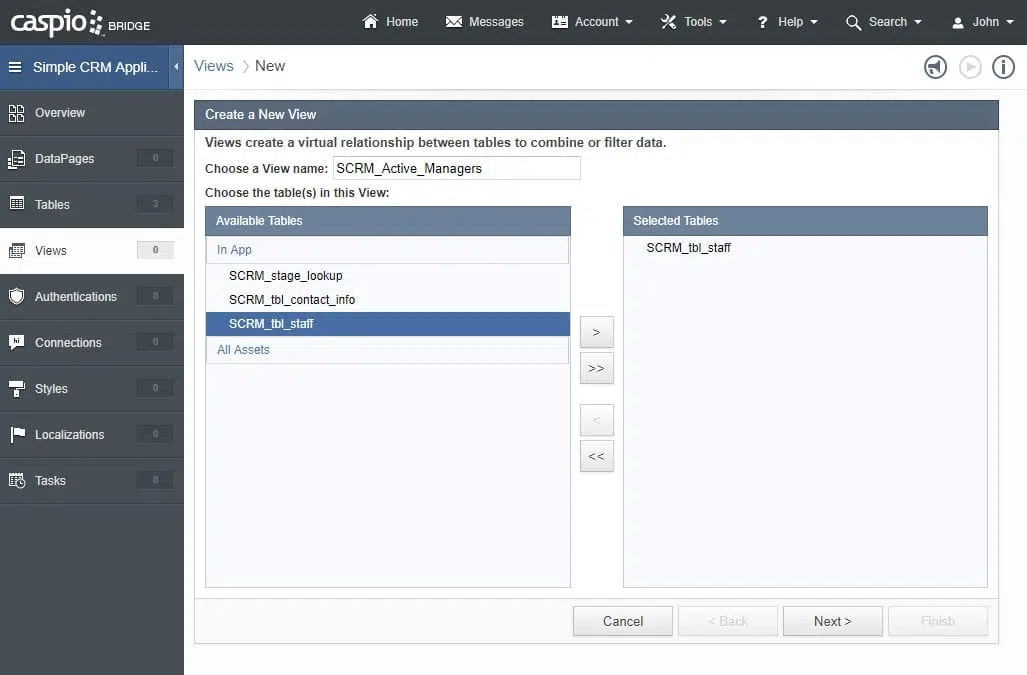The height and width of the screenshot is (675, 1027).
Task: Go to Authentications section
Action: pyautogui.click(x=75, y=297)
